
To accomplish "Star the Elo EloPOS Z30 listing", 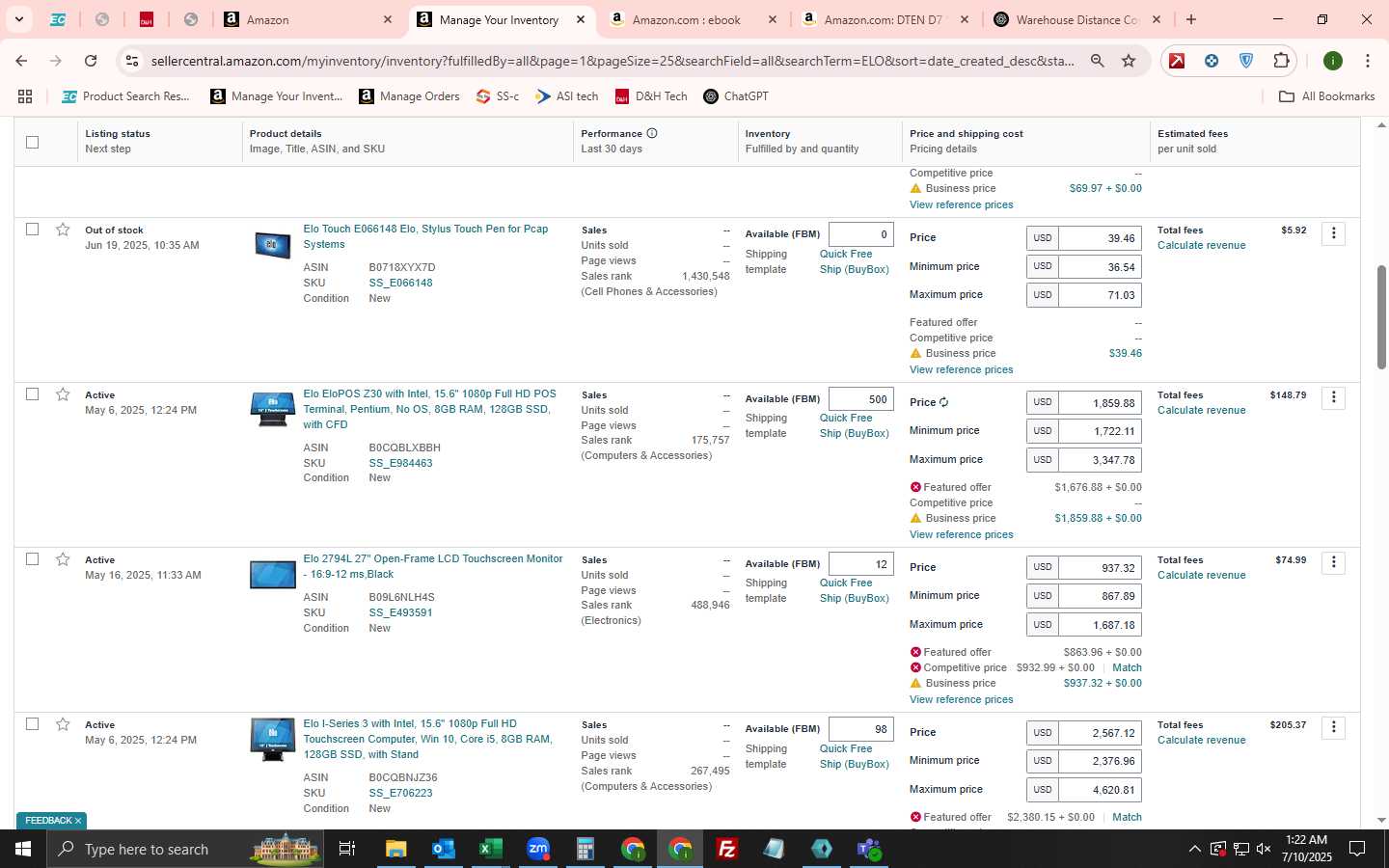I will [x=63, y=394].
